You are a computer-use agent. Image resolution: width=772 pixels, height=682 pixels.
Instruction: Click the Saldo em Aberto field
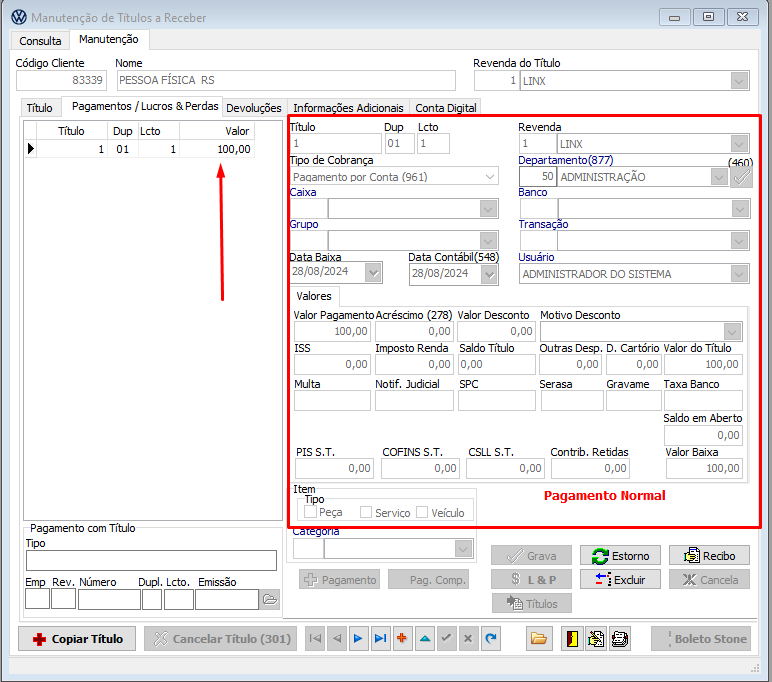(703, 435)
